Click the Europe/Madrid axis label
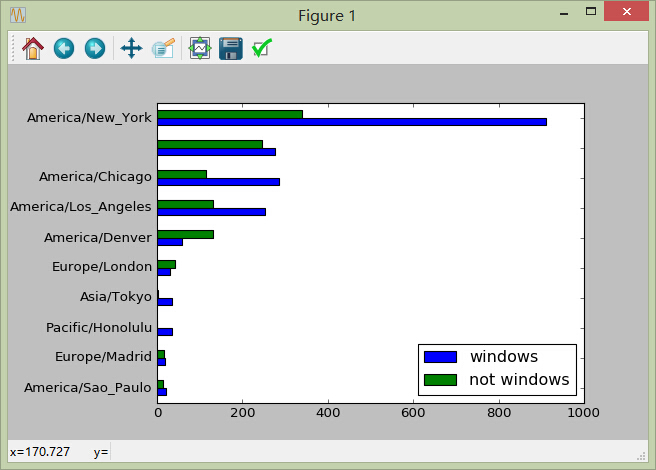The image size is (656, 470). click(103, 357)
